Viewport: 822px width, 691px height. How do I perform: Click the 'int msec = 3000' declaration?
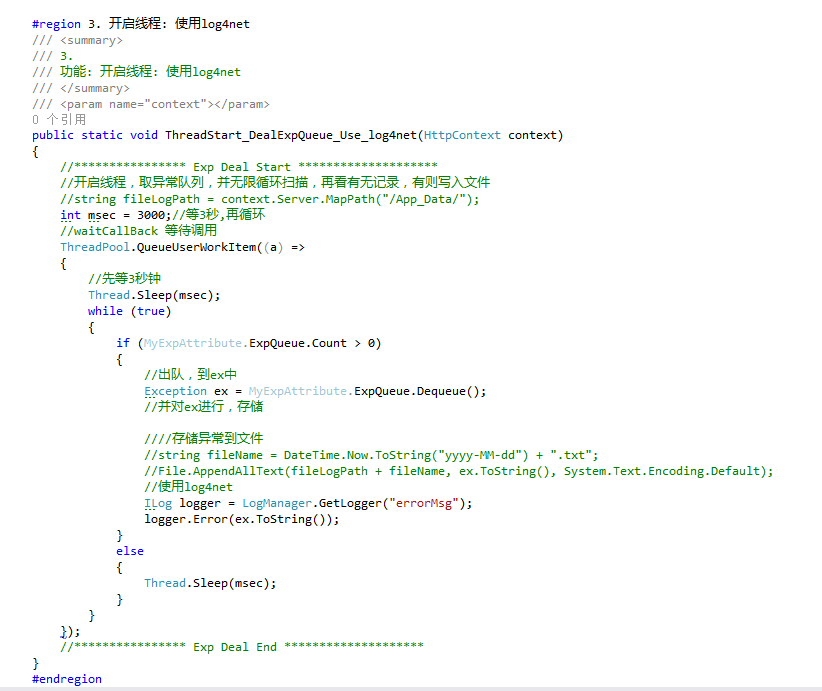[112, 215]
